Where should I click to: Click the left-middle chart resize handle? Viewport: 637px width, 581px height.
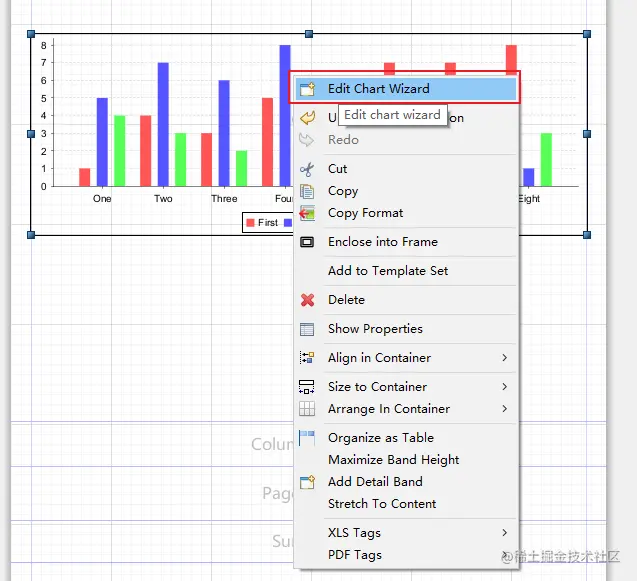pos(31,134)
